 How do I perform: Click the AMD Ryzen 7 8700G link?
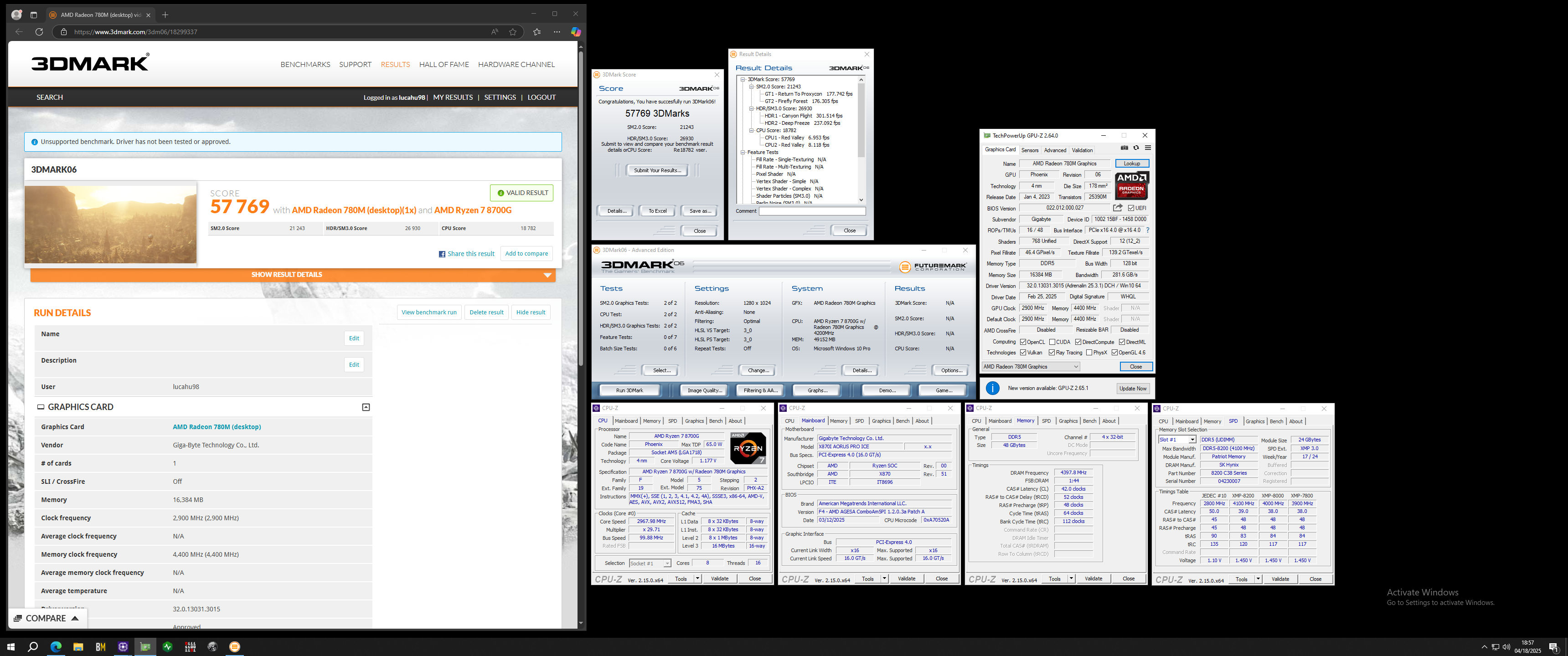coord(472,210)
